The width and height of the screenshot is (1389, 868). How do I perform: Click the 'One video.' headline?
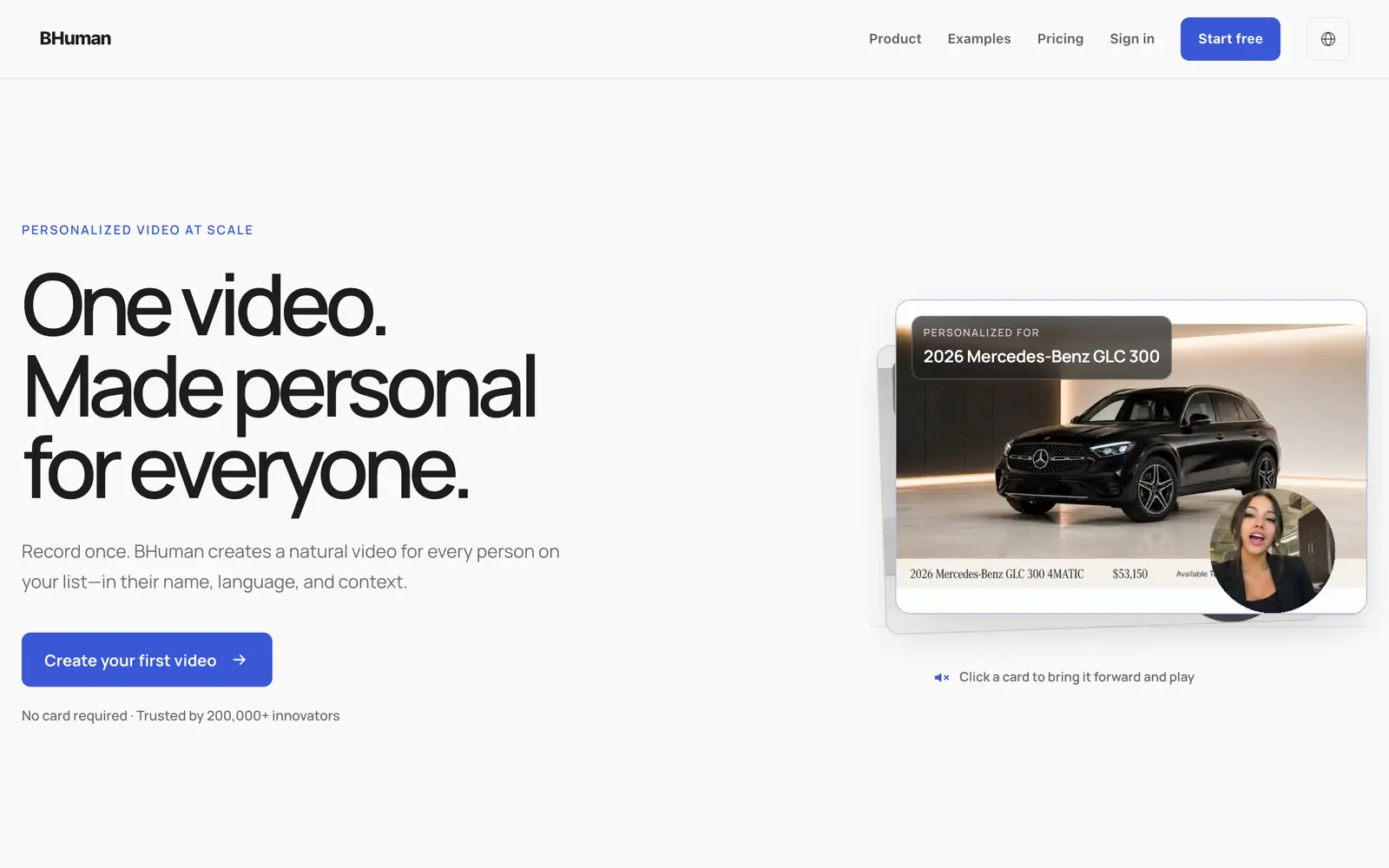205,306
